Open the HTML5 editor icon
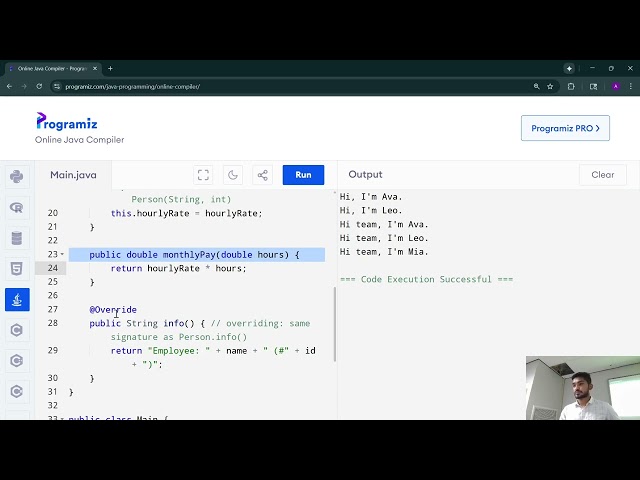 (x=17, y=269)
